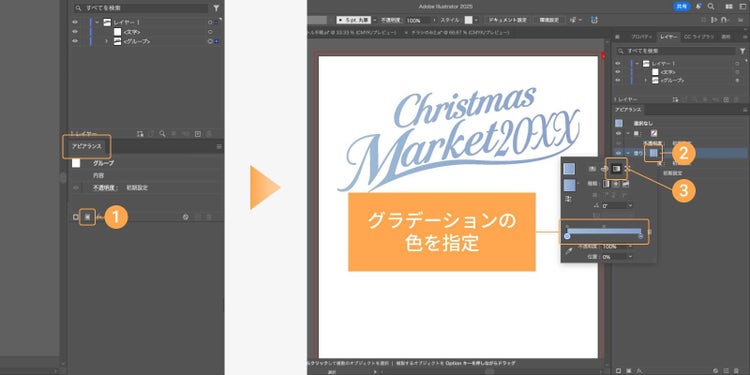Click Create New Layer in right Layers panel
The width and height of the screenshot is (750, 375).
pos(726,99)
